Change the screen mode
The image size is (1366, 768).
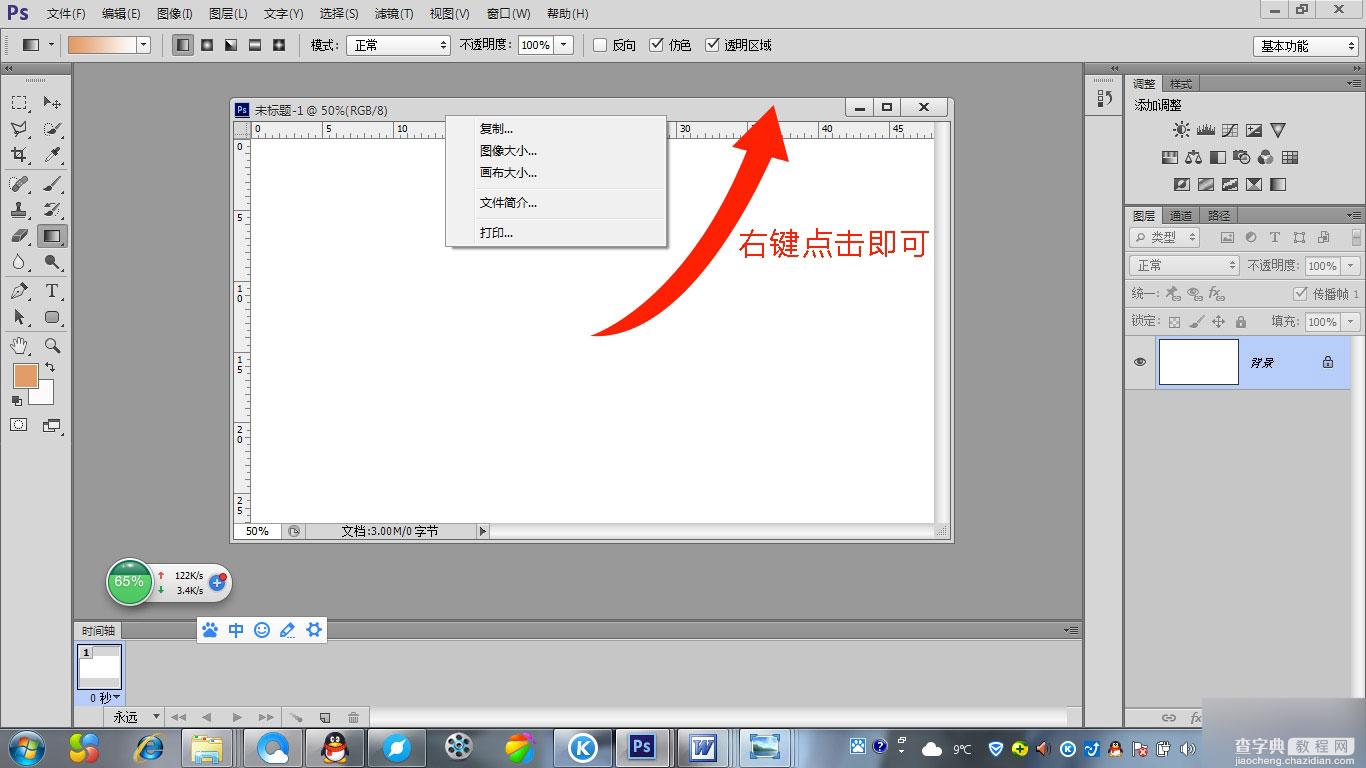click(52, 425)
